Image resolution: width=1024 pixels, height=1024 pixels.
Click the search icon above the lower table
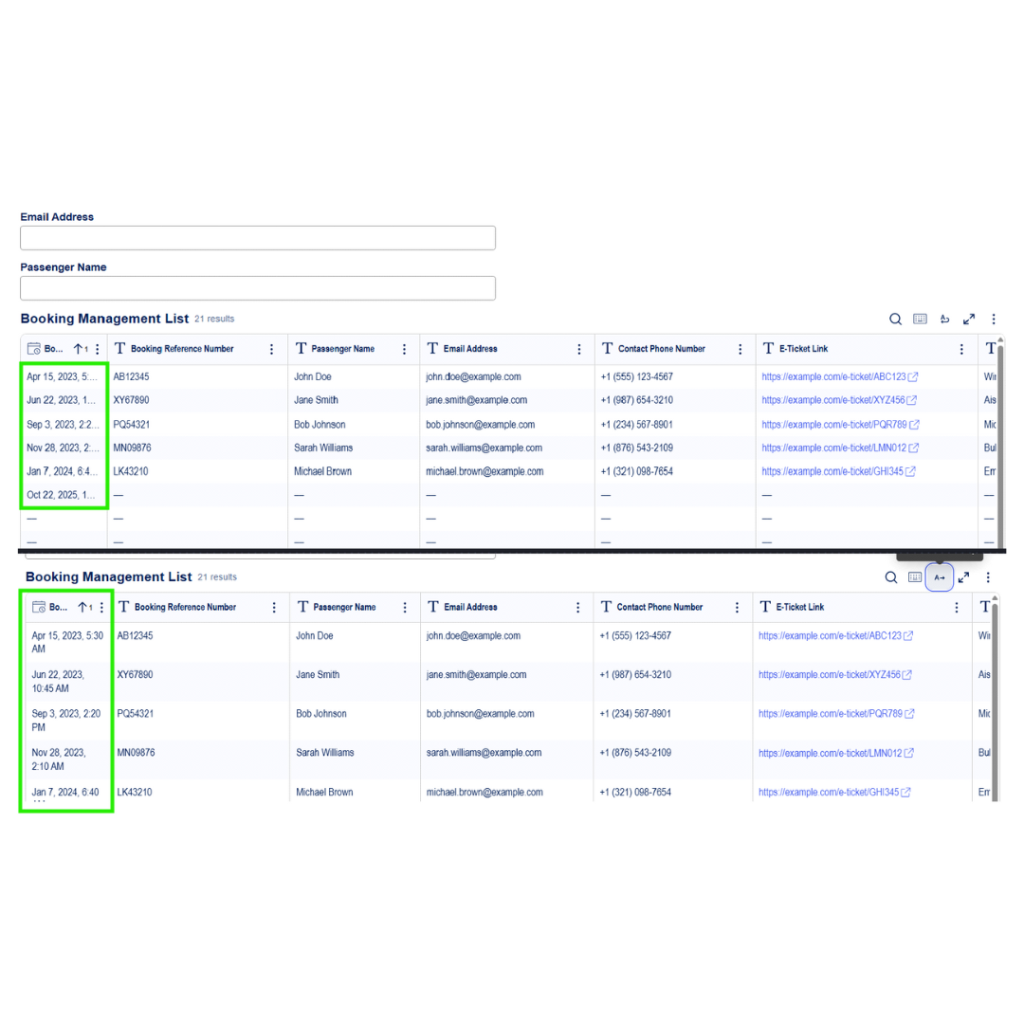coord(891,577)
